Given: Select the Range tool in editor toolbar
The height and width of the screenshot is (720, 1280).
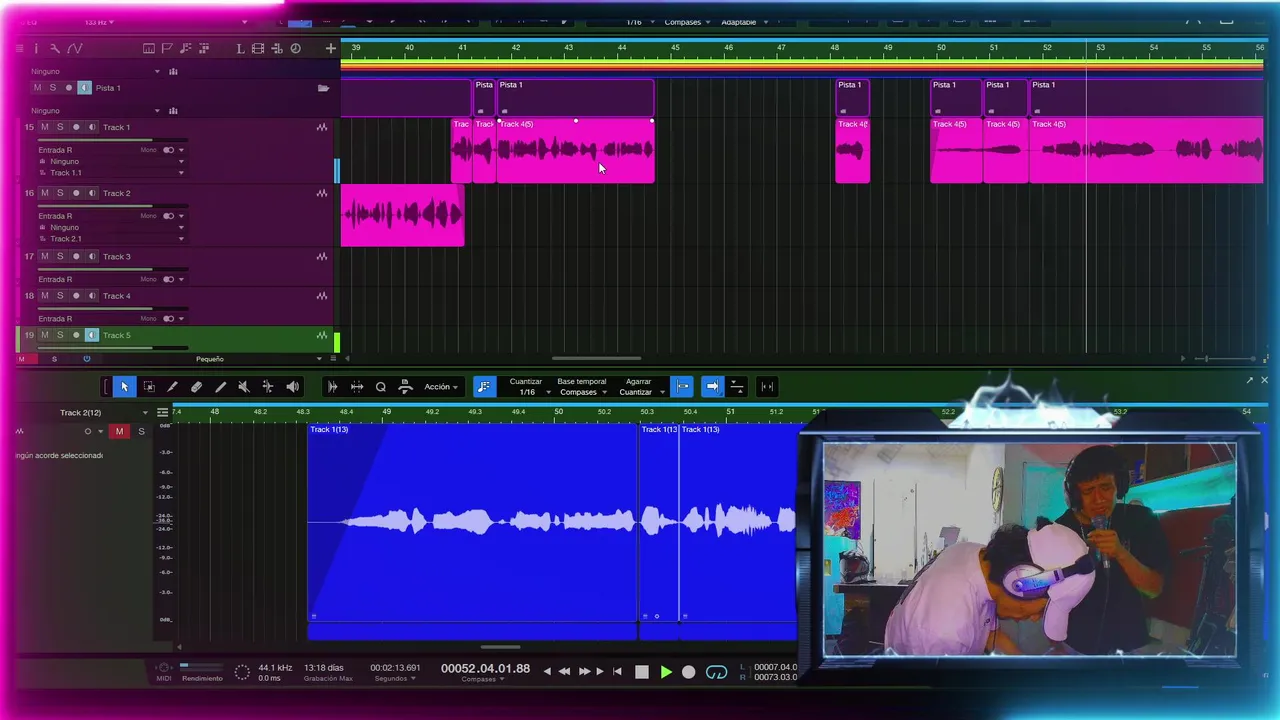Looking at the screenshot, I should (x=149, y=387).
